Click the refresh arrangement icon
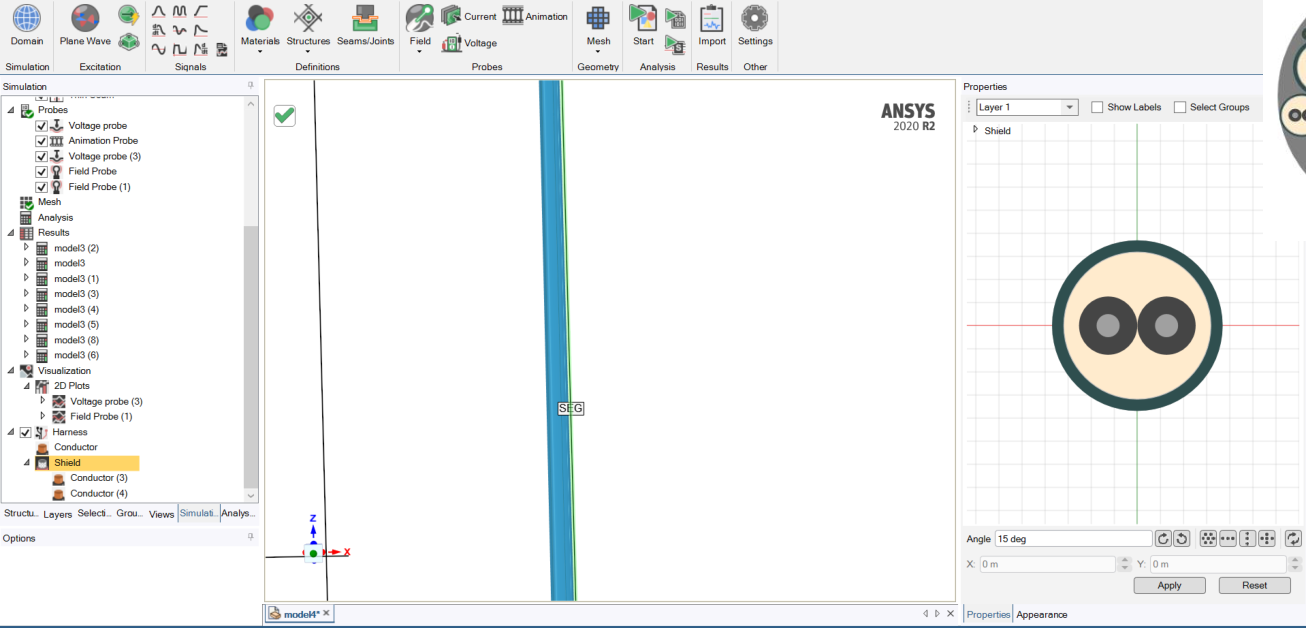Screen dimensions: 1306x628 (1293, 539)
